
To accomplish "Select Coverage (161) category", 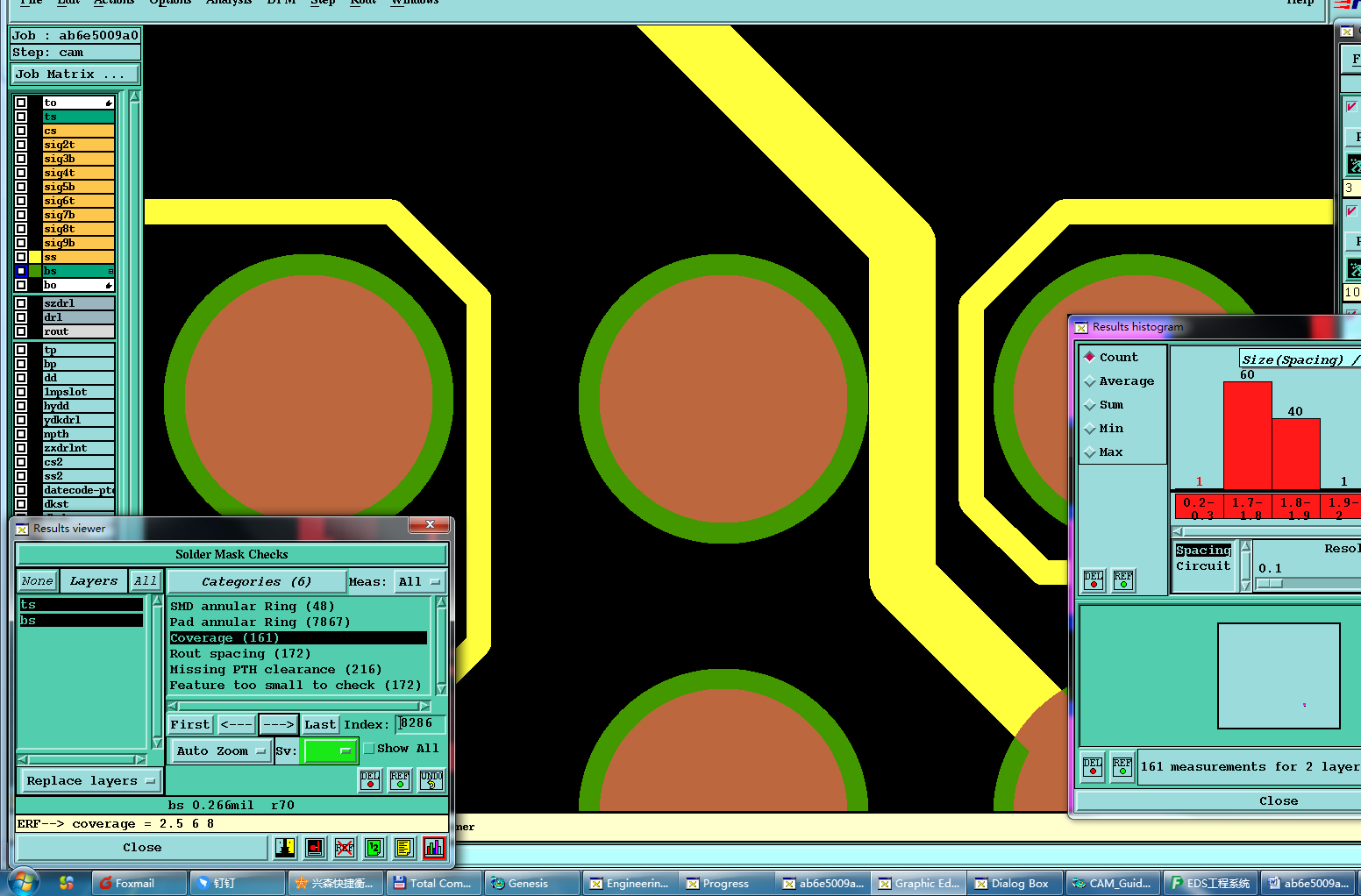I will coord(298,637).
